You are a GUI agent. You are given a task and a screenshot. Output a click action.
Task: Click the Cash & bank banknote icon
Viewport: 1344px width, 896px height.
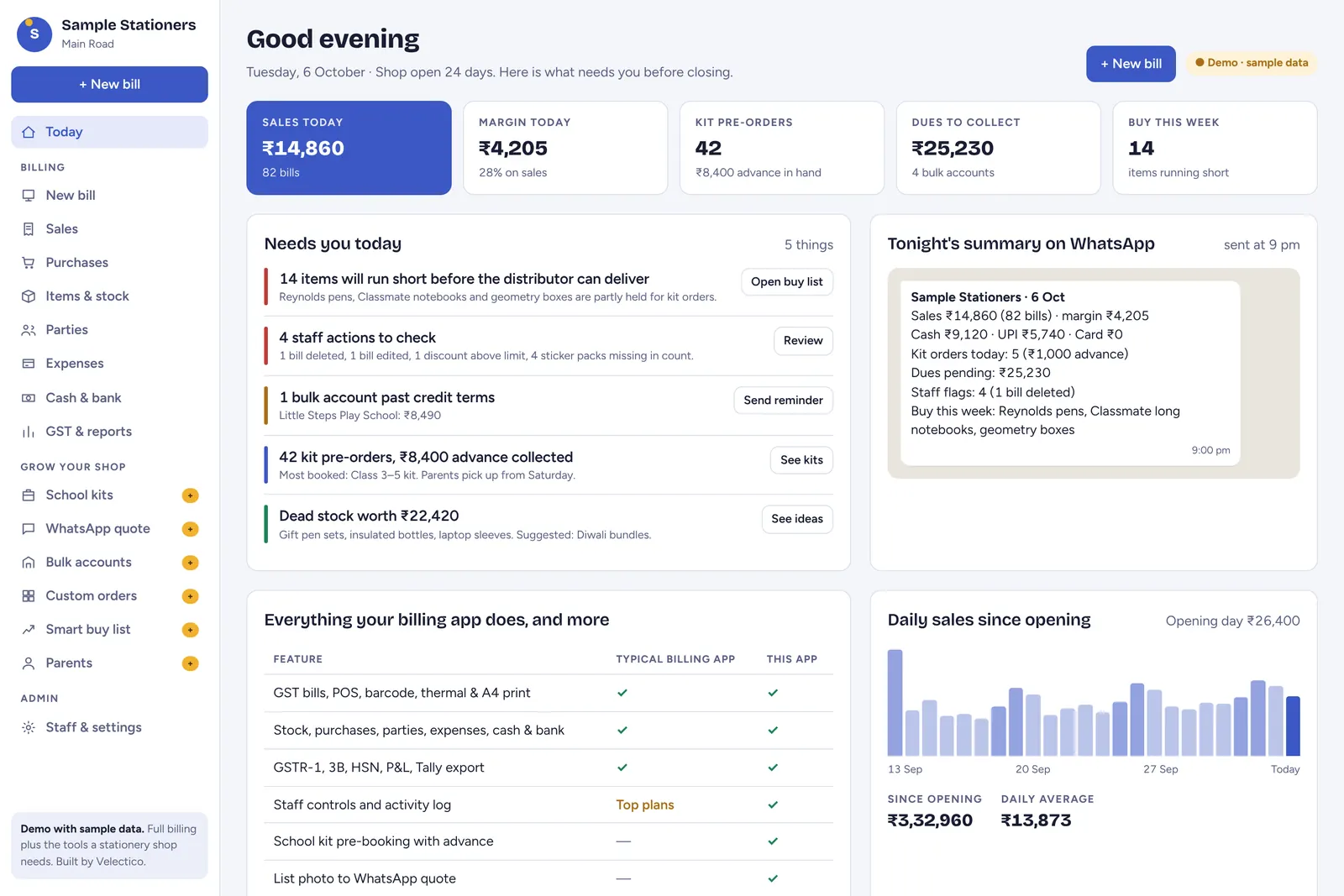29,398
